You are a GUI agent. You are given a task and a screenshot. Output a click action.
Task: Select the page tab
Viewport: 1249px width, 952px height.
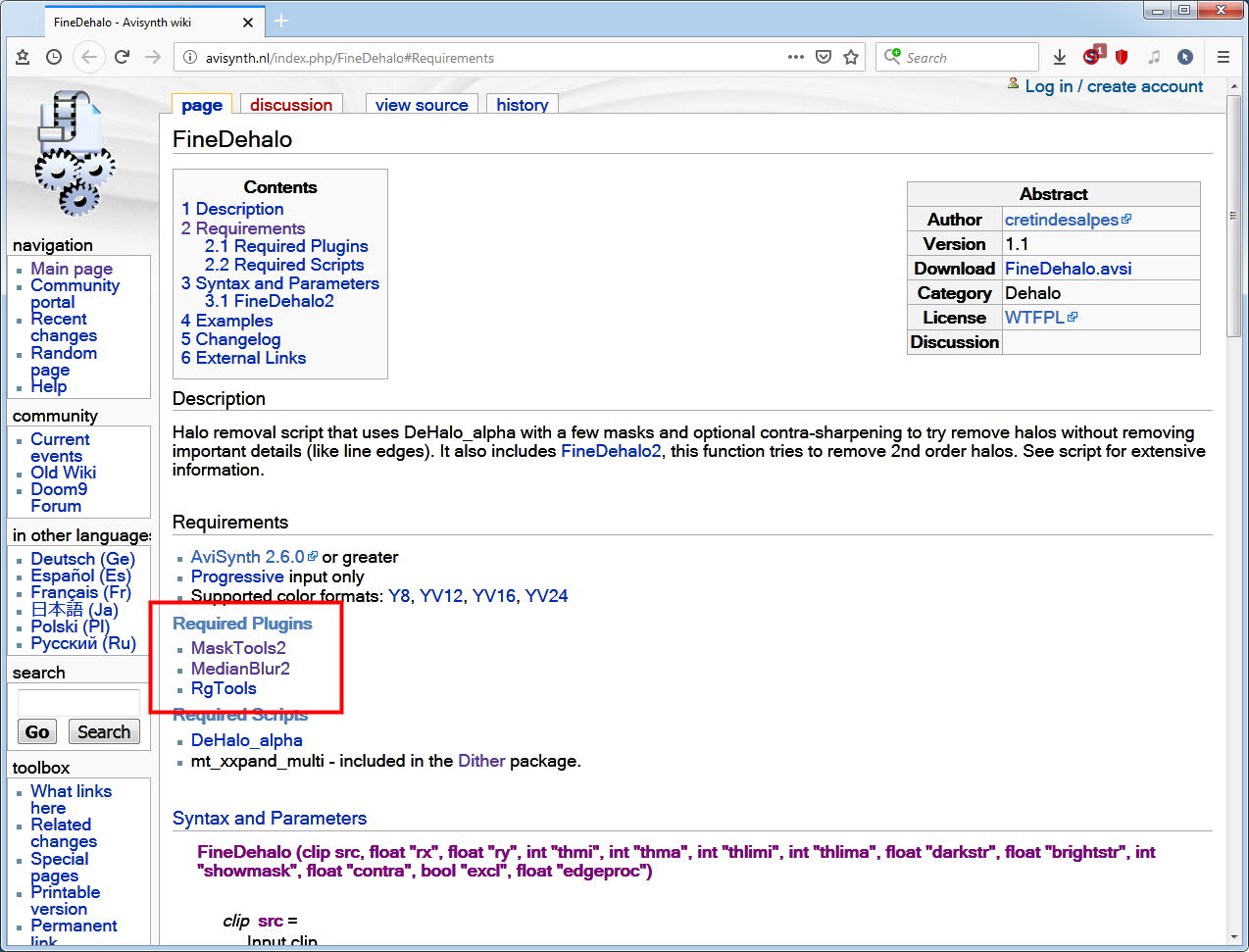coord(202,105)
